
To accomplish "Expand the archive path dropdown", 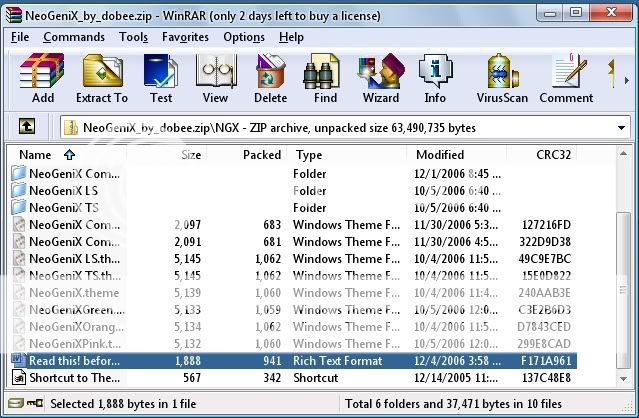I will click(x=620, y=127).
